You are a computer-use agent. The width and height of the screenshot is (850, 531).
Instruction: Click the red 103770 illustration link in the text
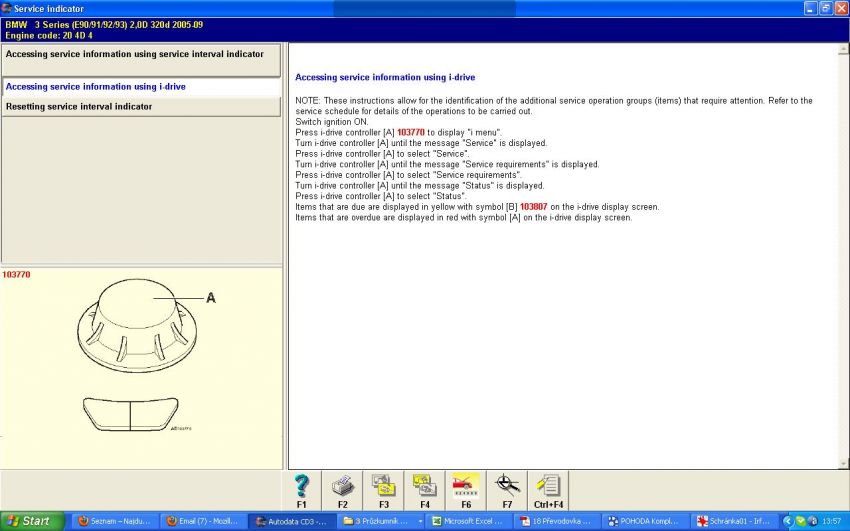click(x=410, y=132)
